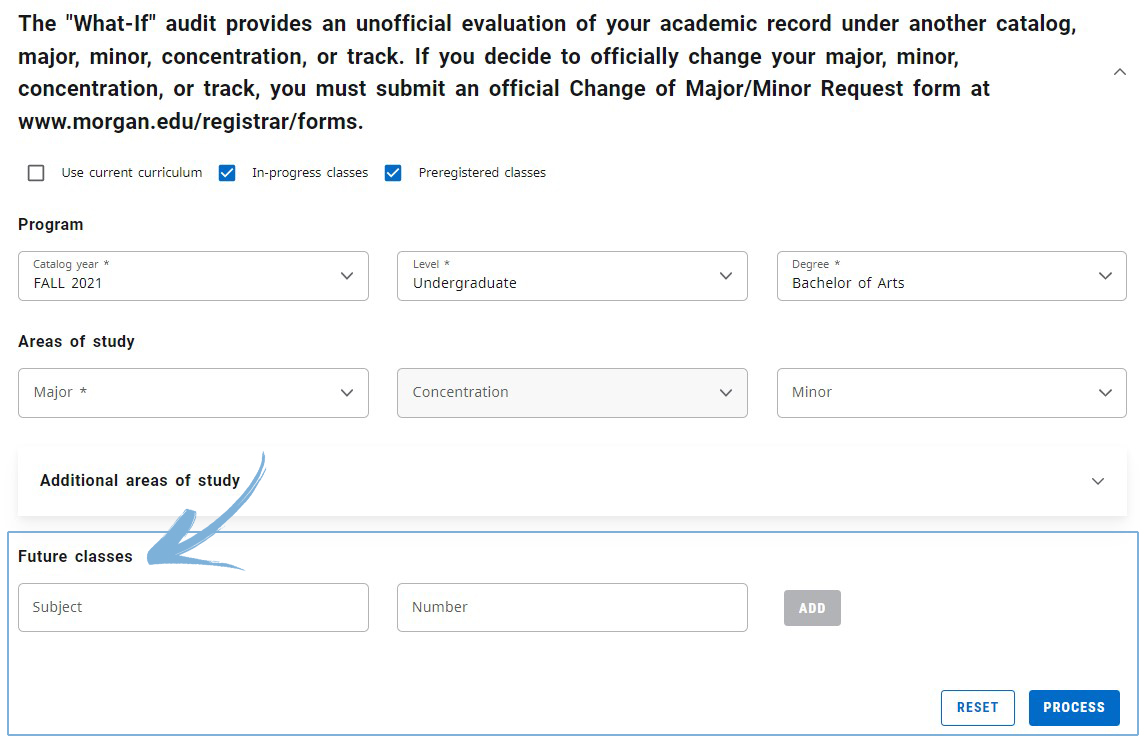This screenshot has height=744, width=1146.
Task: Click the PROCESS button
Action: pos(1074,707)
